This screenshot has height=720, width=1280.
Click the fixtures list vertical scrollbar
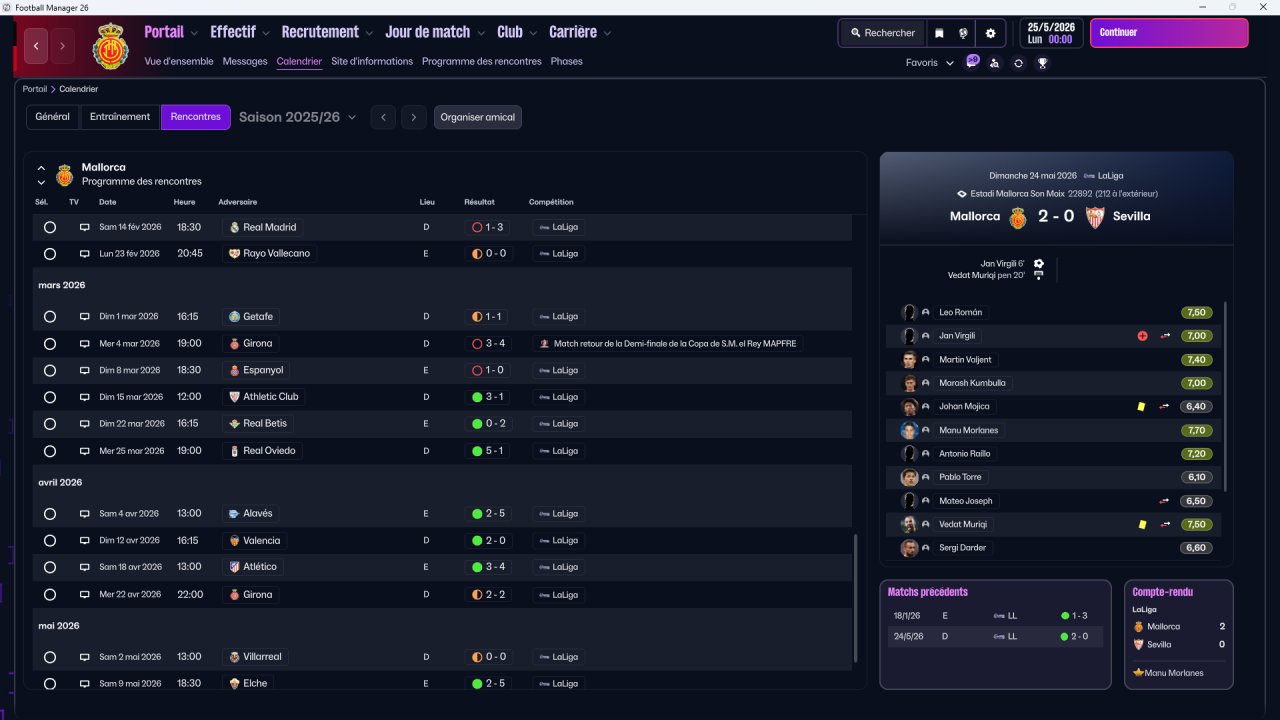point(855,598)
